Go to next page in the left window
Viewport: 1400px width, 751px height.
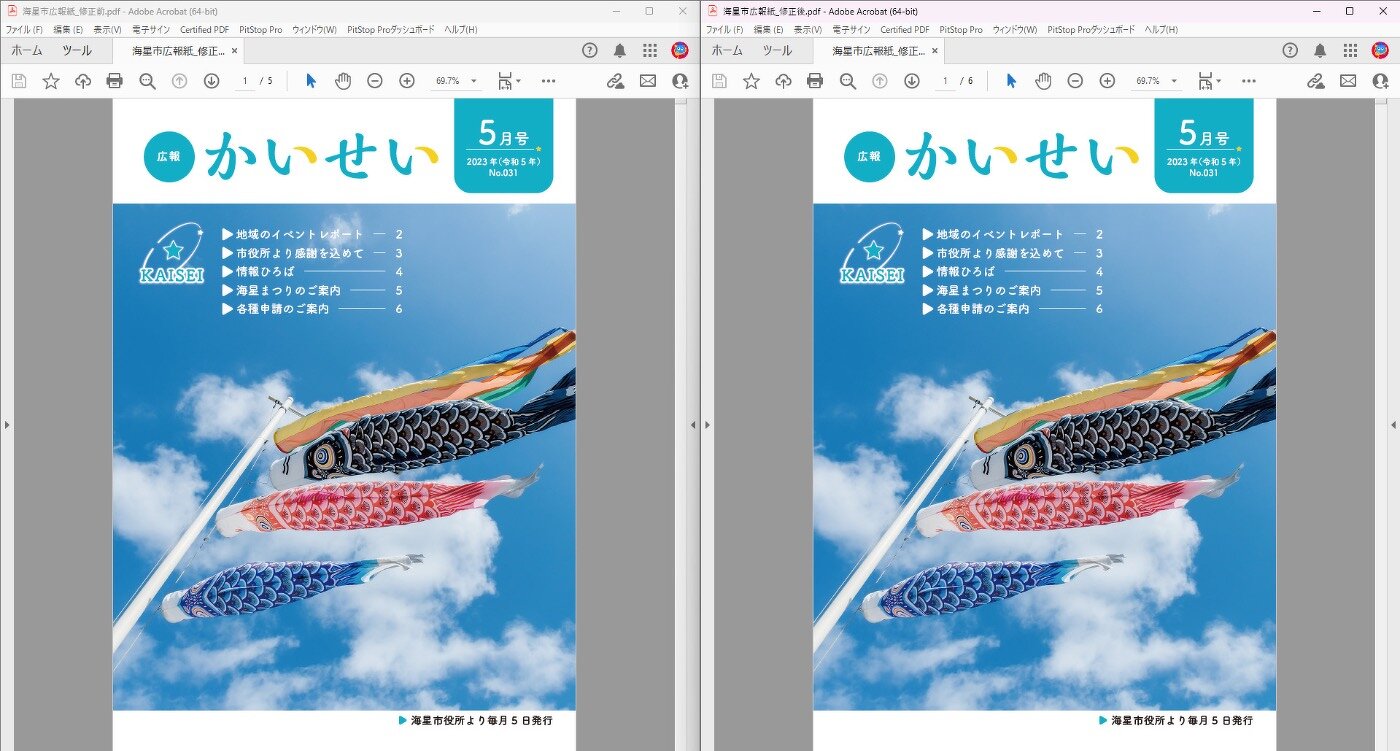pos(211,81)
